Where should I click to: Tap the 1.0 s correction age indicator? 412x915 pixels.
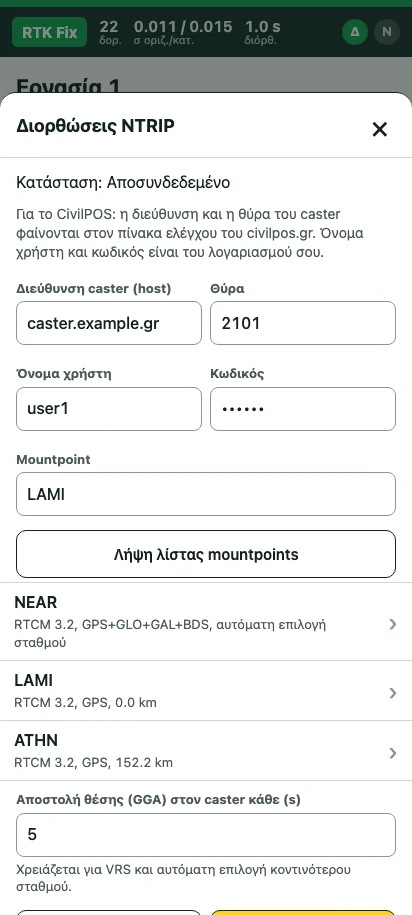[x=262, y=32]
